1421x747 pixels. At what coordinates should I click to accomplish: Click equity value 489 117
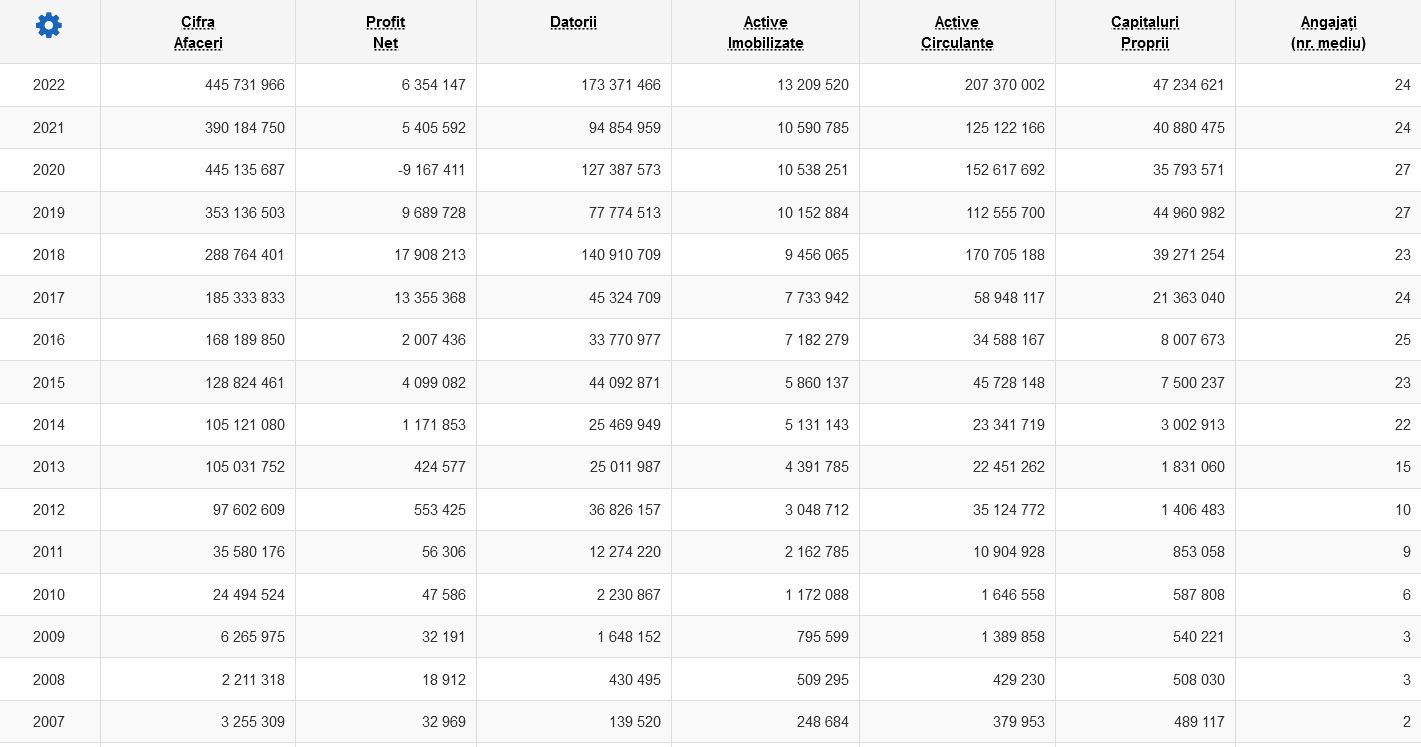pyautogui.click(x=1199, y=722)
